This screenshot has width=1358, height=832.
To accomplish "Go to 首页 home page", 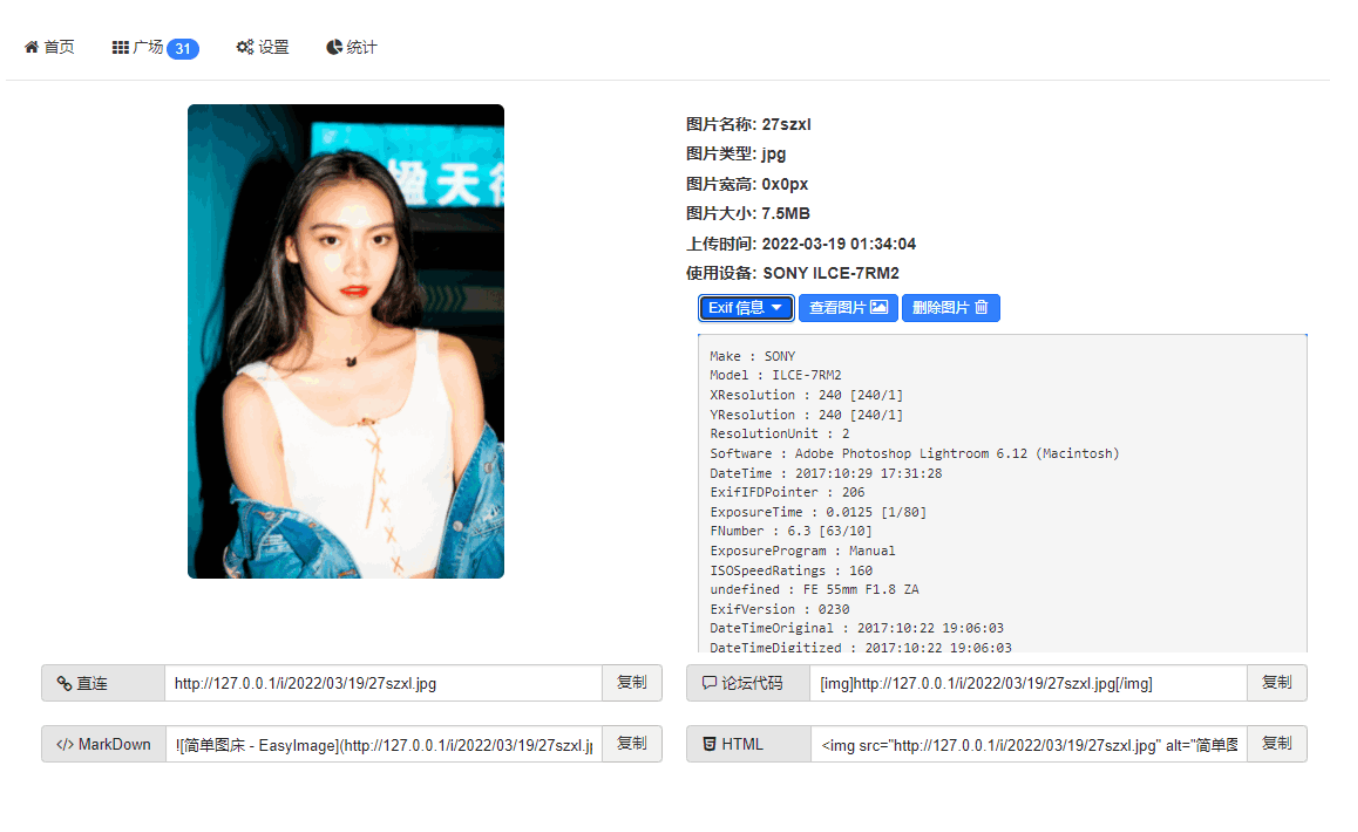I will [x=49, y=47].
